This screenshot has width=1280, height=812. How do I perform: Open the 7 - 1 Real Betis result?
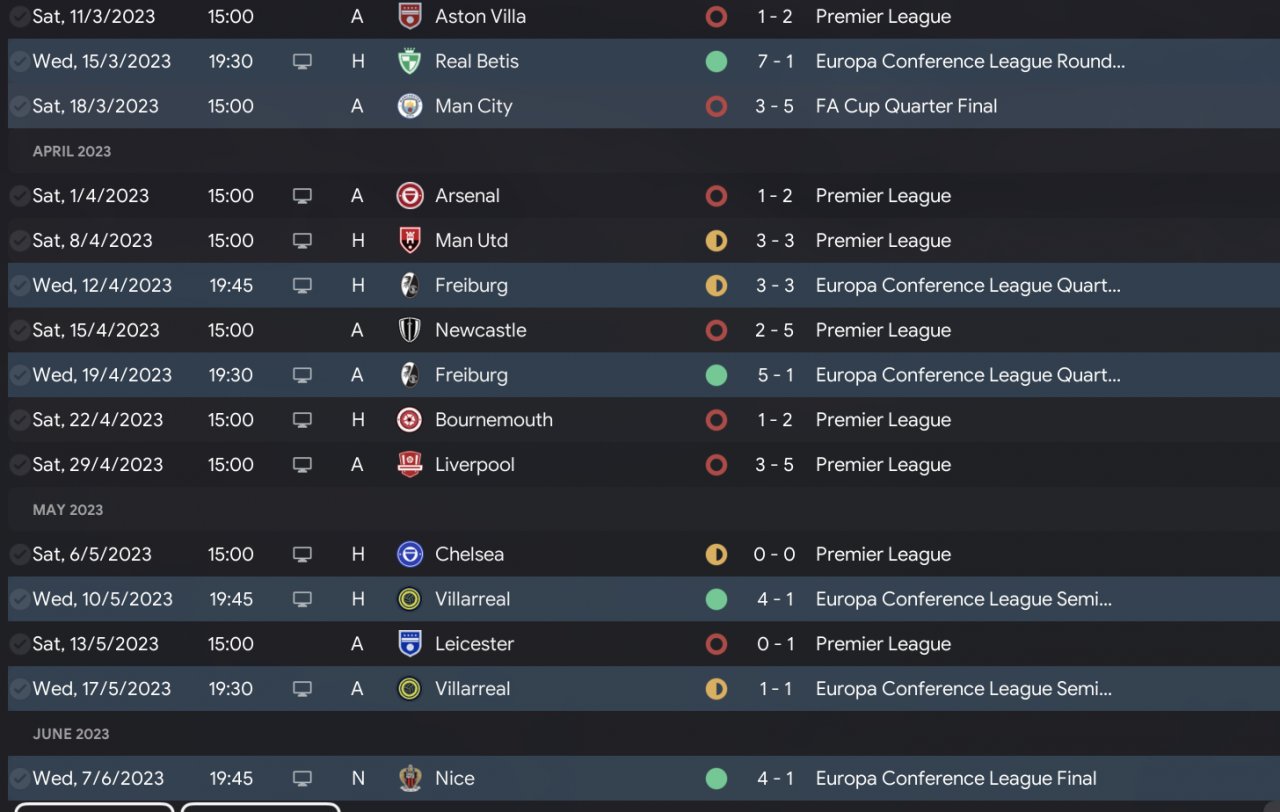point(775,62)
